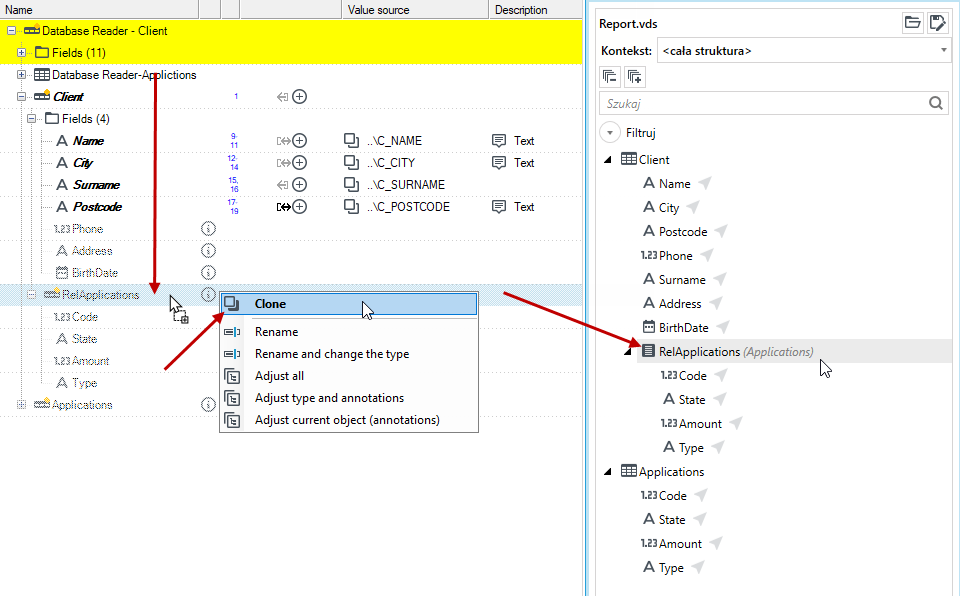Open file folder icon in Report.vds panel

pos(912,23)
